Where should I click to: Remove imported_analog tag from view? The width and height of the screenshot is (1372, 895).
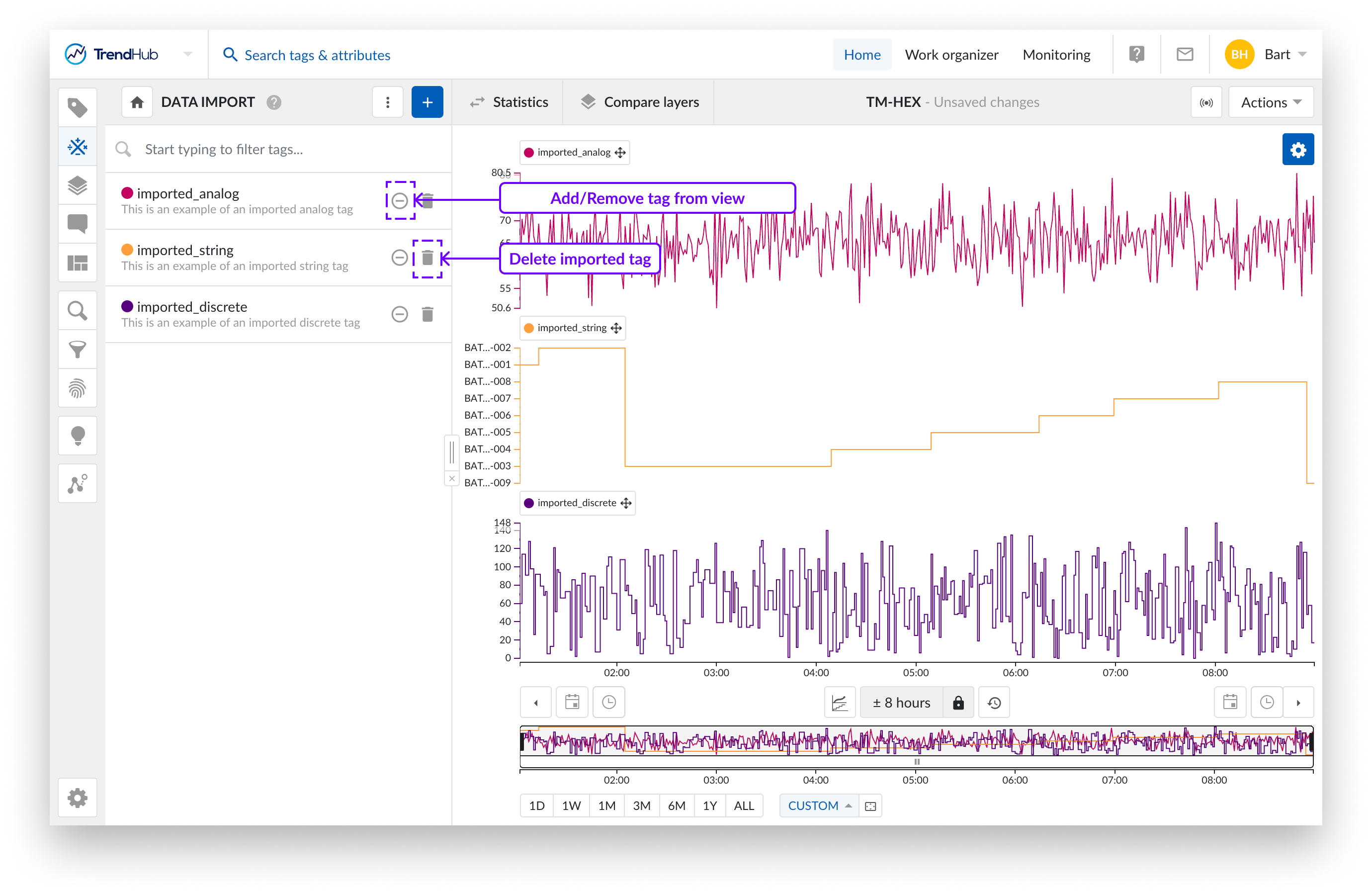point(400,201)
